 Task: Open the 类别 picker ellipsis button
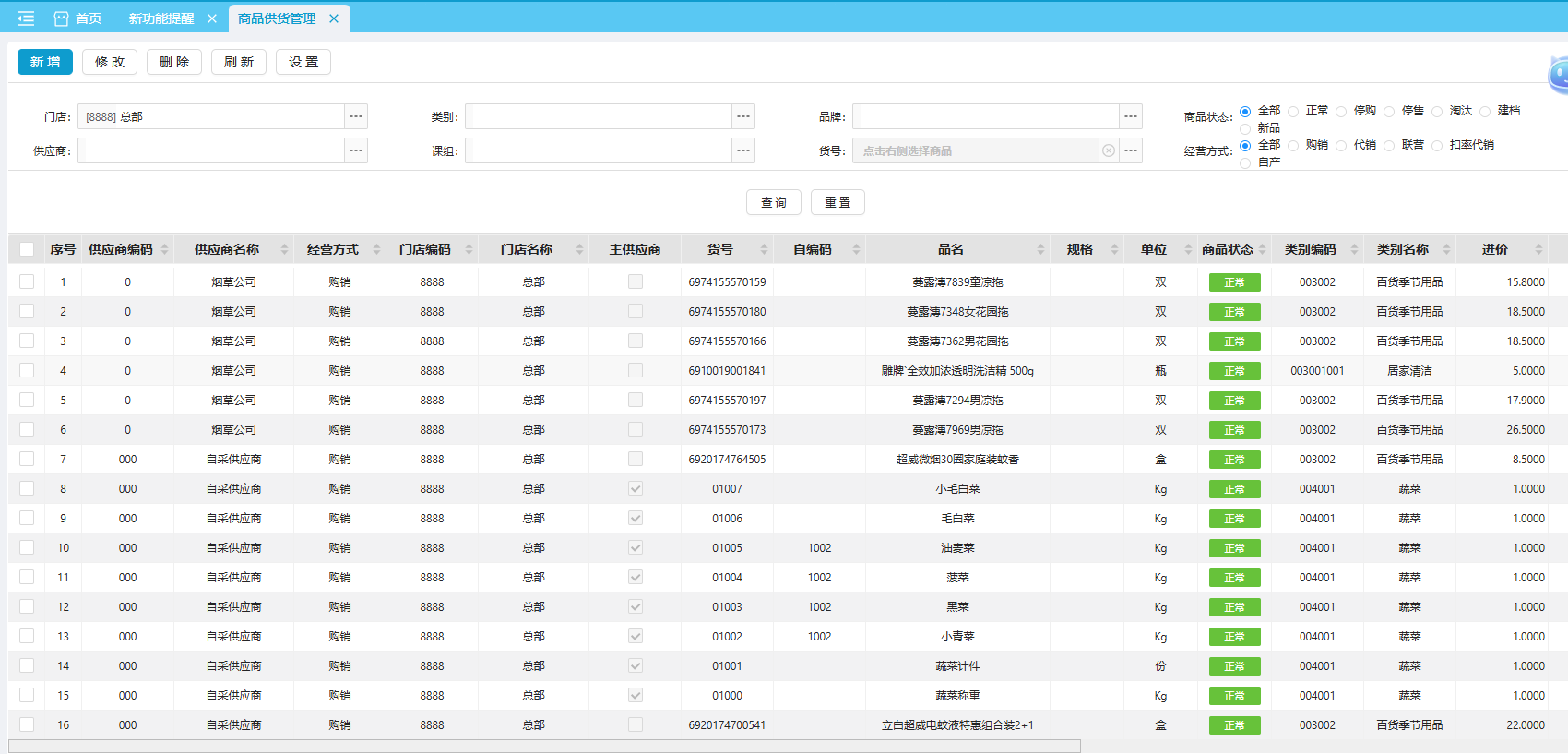pos(743,116)
